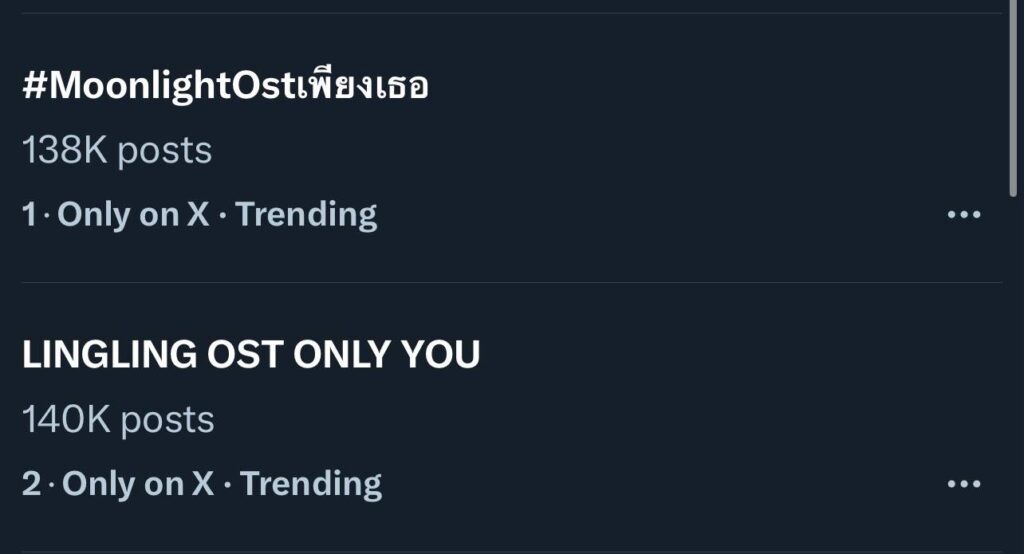This screenshot has width=1024, height=554.
Task: Open three-dot menu for LINGLING OST trend
Action: [x=963, y=484]
